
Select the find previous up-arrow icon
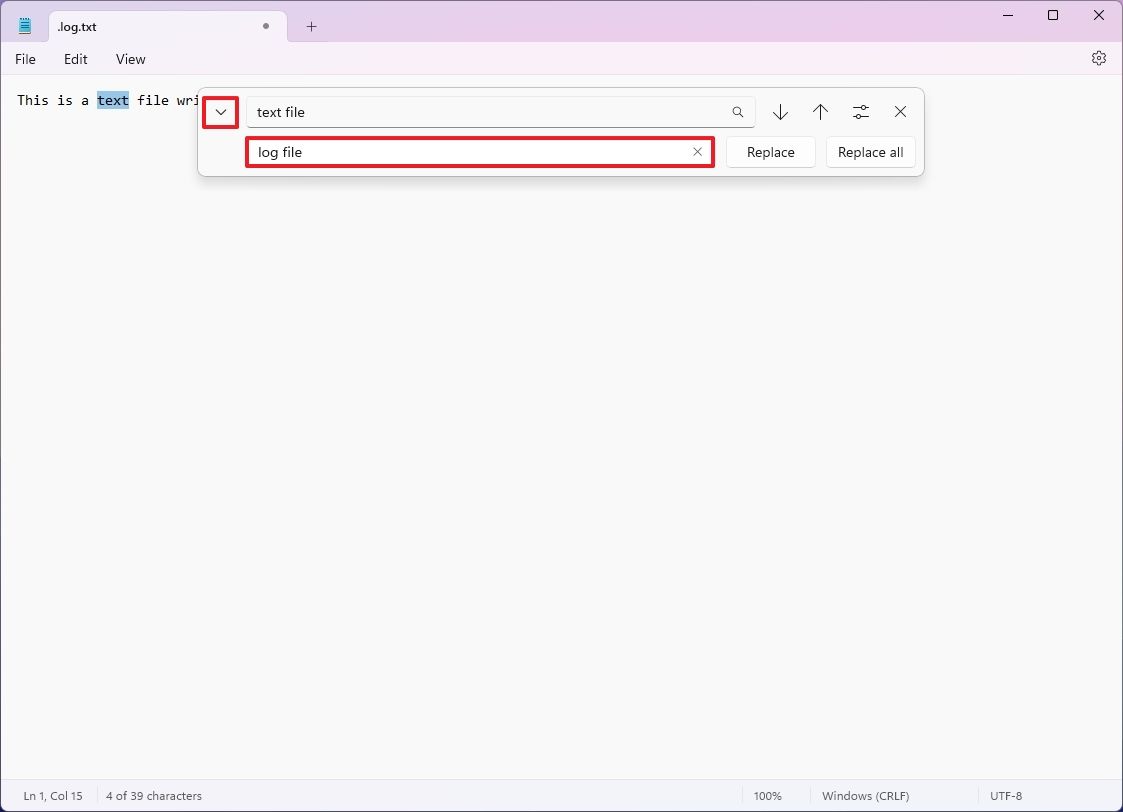coord(821,112)
